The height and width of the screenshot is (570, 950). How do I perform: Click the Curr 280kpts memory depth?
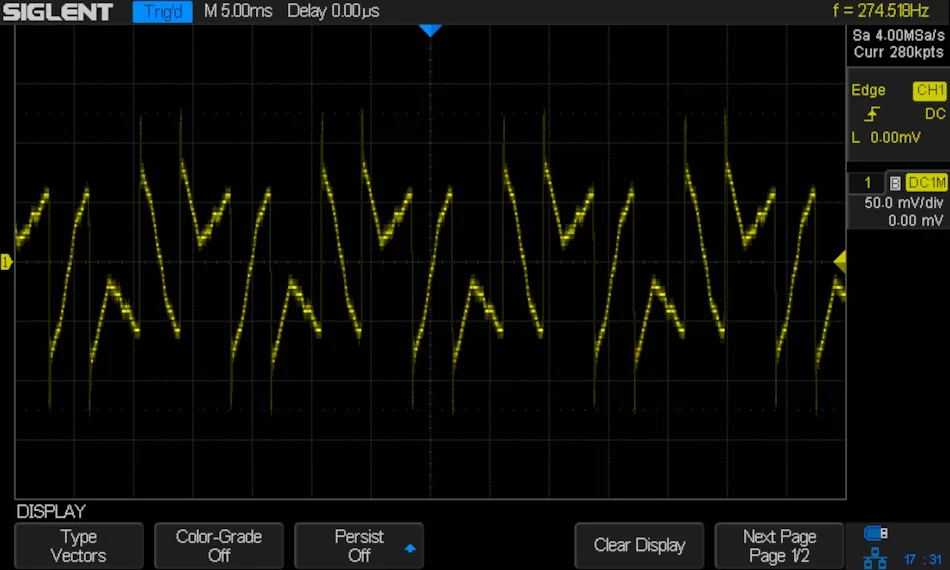(x=898, y=52)
